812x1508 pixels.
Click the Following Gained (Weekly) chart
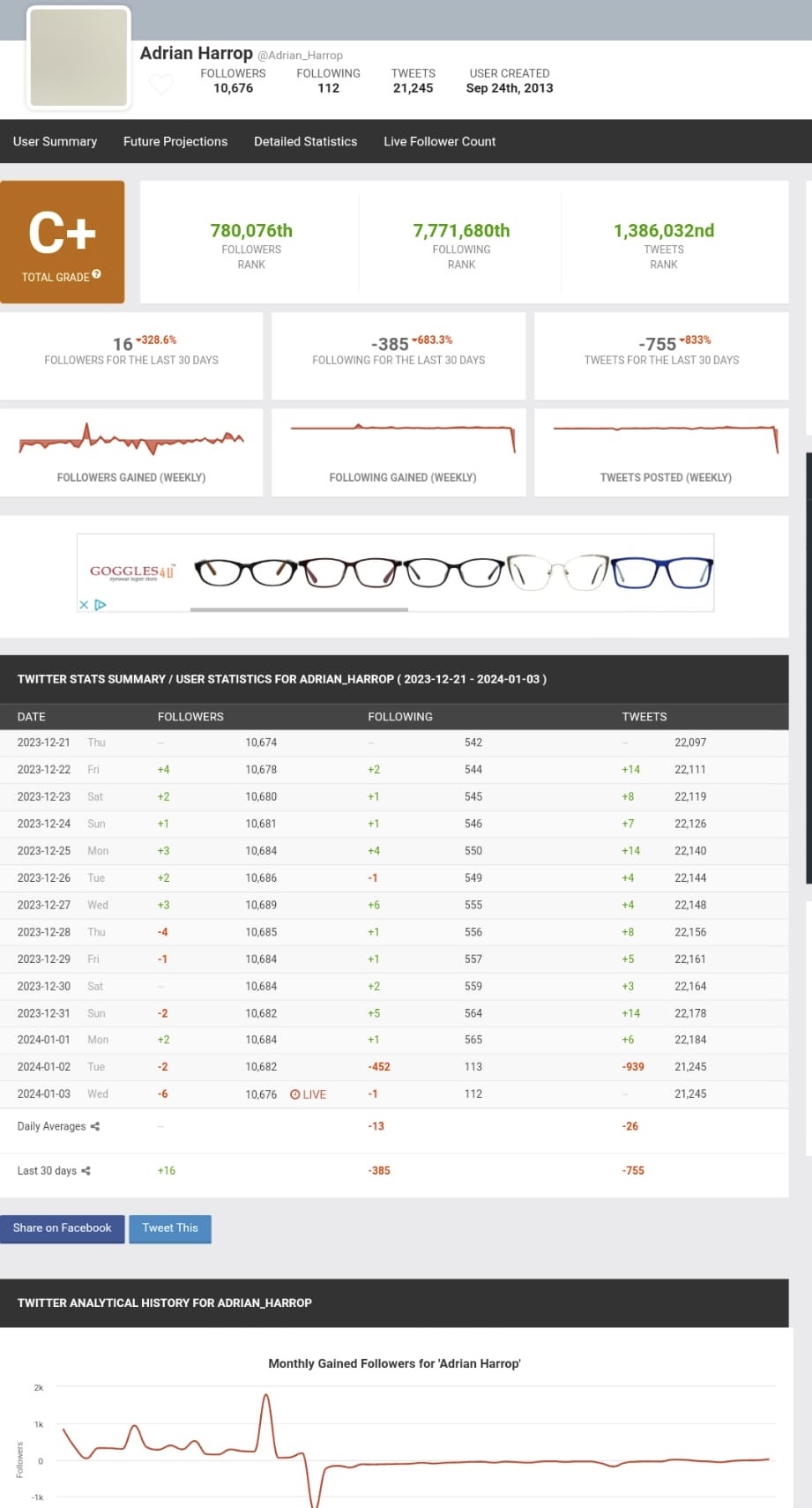click(403, 438)
